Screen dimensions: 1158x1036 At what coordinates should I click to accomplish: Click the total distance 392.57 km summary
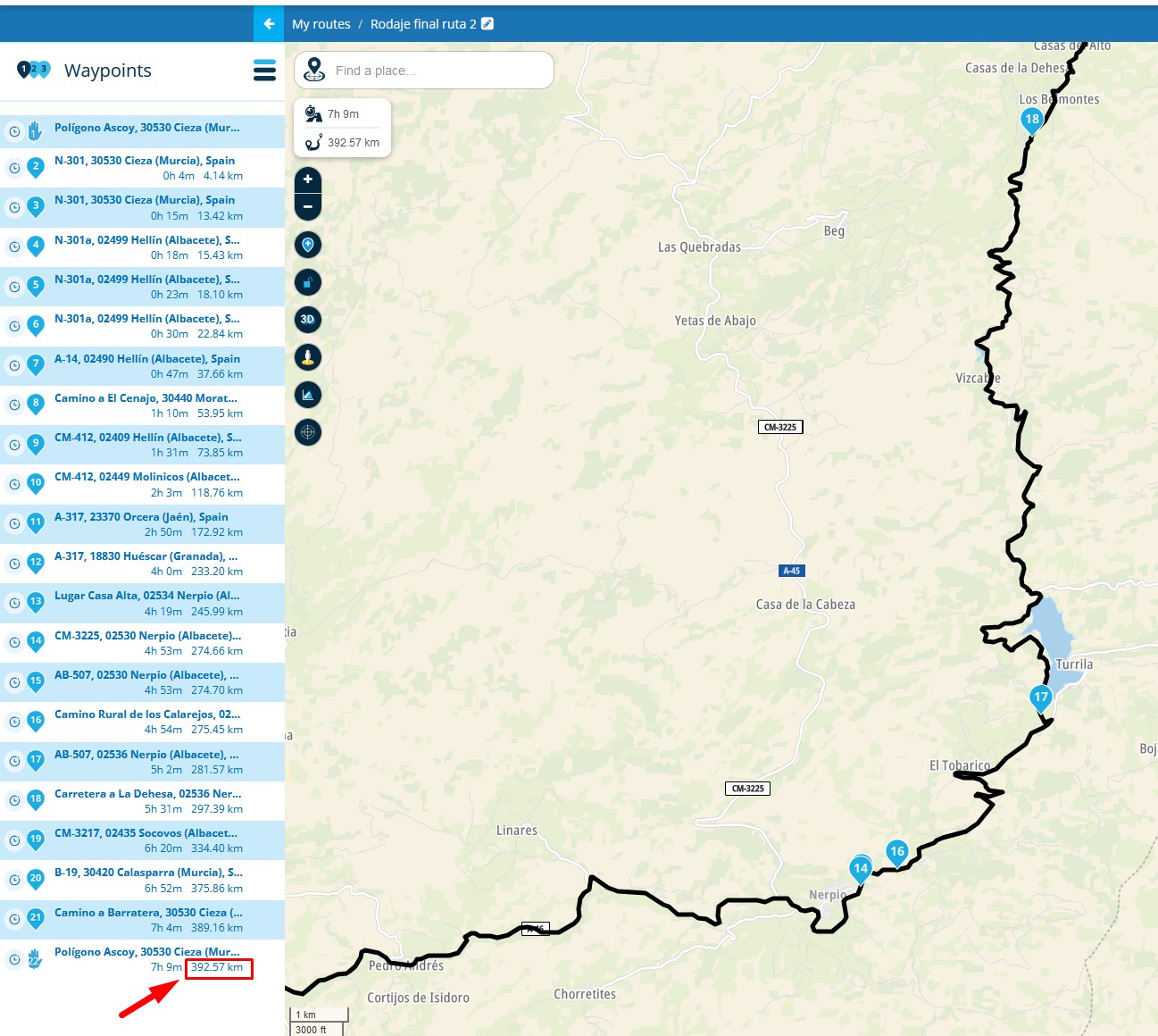tap(343, 143)
